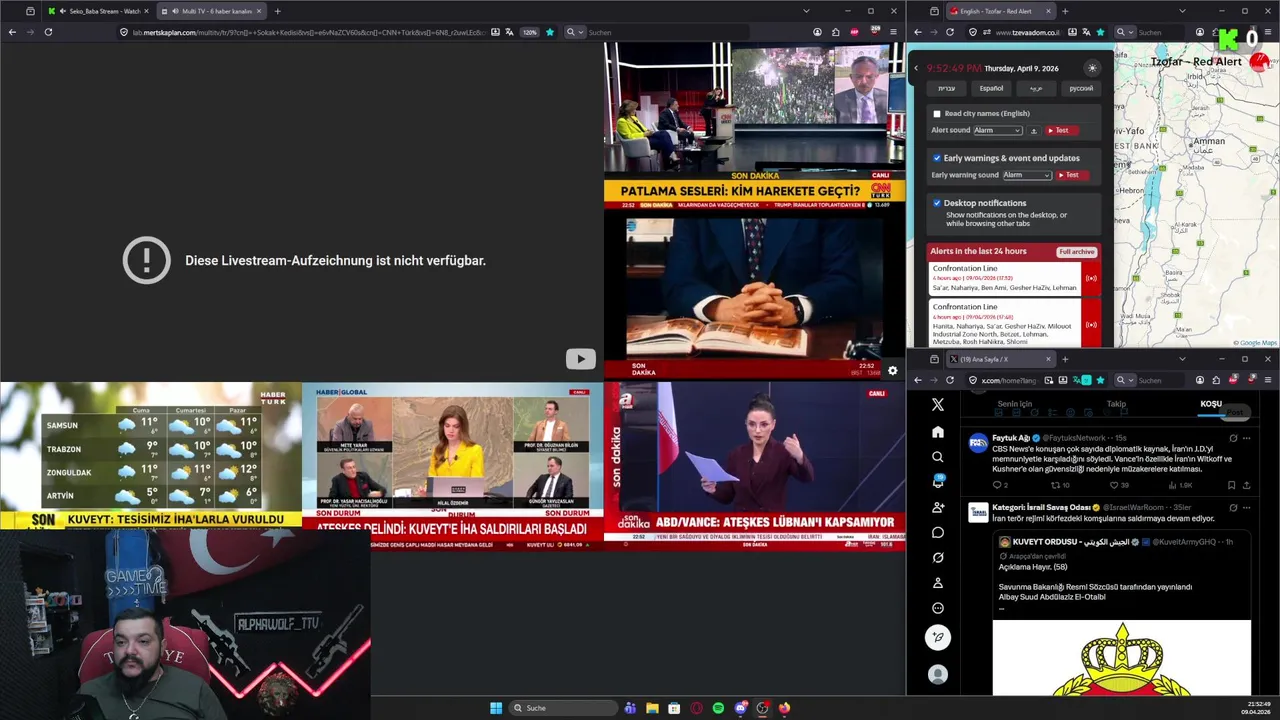
Task: Switch Tzofar language to עברית
Action: (946, 88)
